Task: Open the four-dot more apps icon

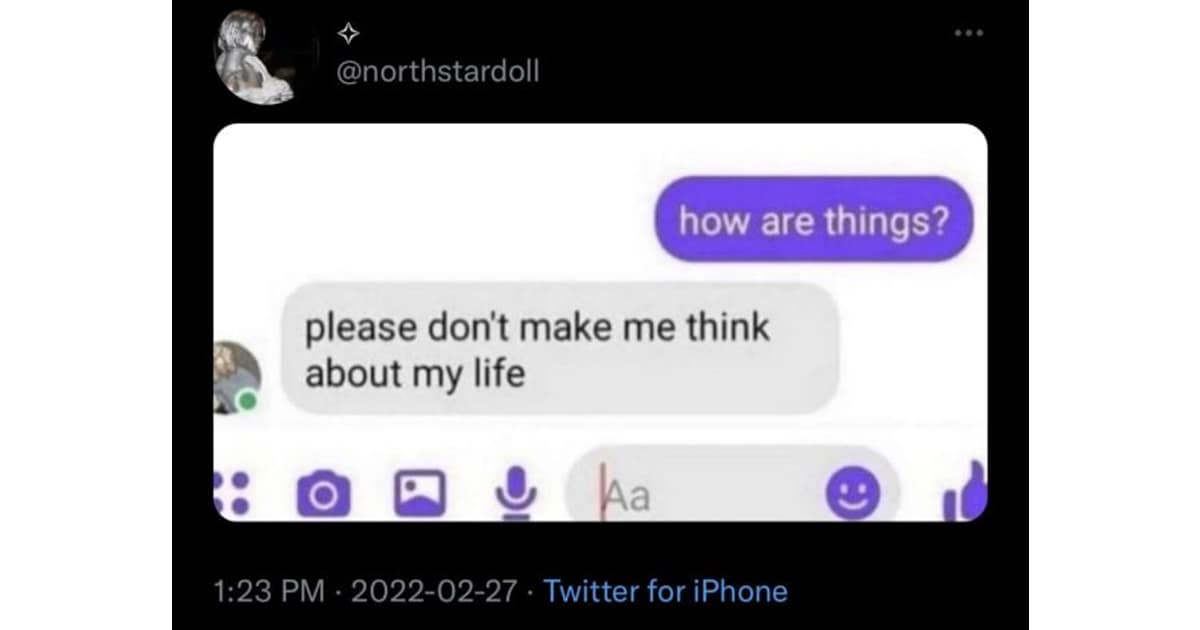Action: pyautogui.click(x=231, y=493)
